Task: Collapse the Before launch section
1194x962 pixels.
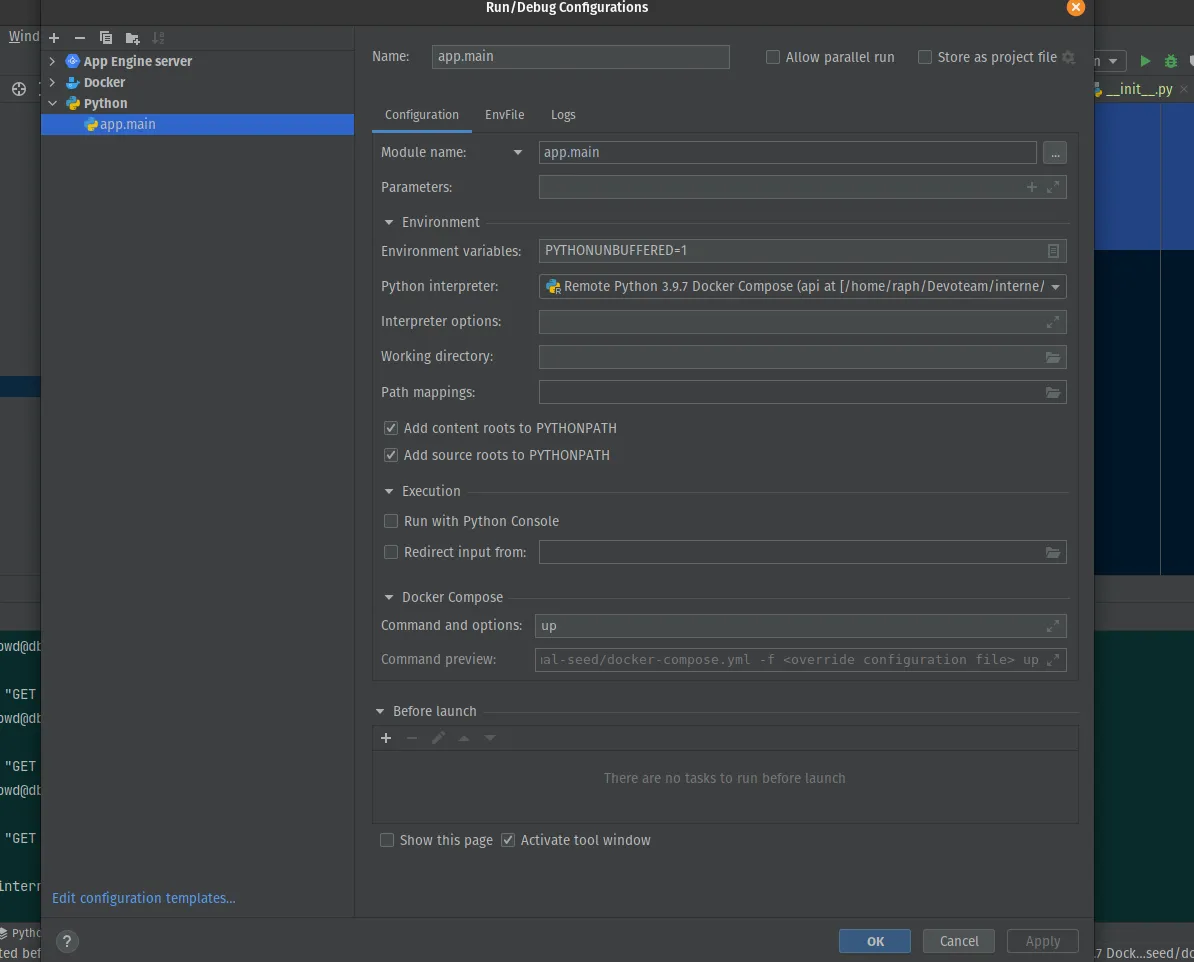Action: (380, 711)
